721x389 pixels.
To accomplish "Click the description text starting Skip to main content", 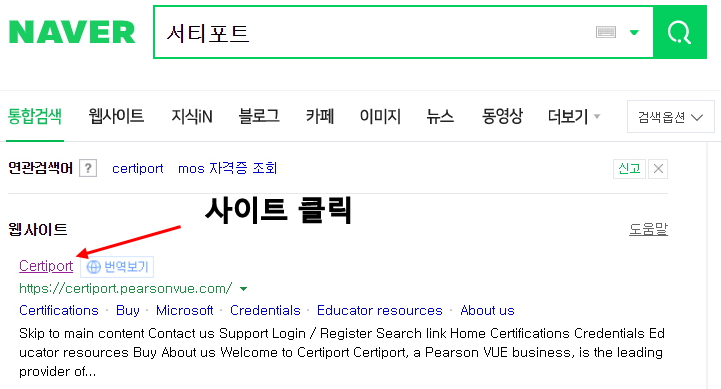I will [342, 352].
